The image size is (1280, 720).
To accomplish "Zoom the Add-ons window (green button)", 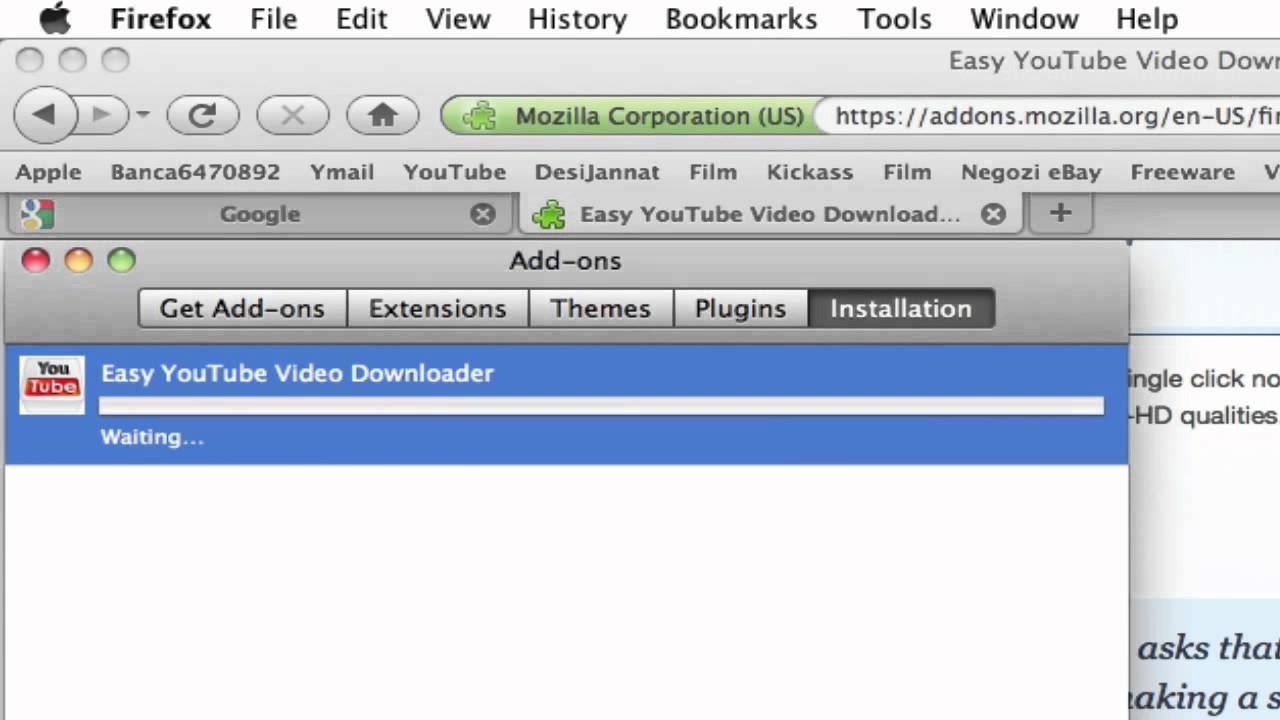I will click(x=121, y=261).
